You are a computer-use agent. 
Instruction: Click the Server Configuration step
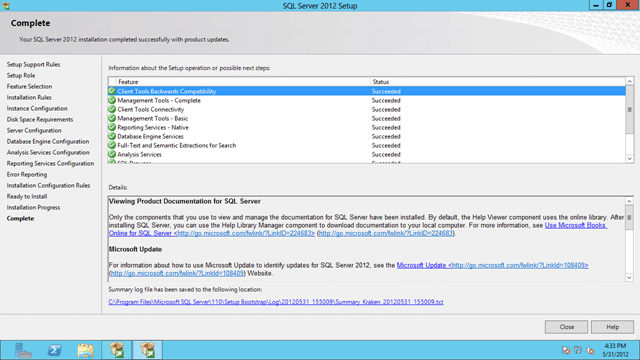[x=34, y=131]
